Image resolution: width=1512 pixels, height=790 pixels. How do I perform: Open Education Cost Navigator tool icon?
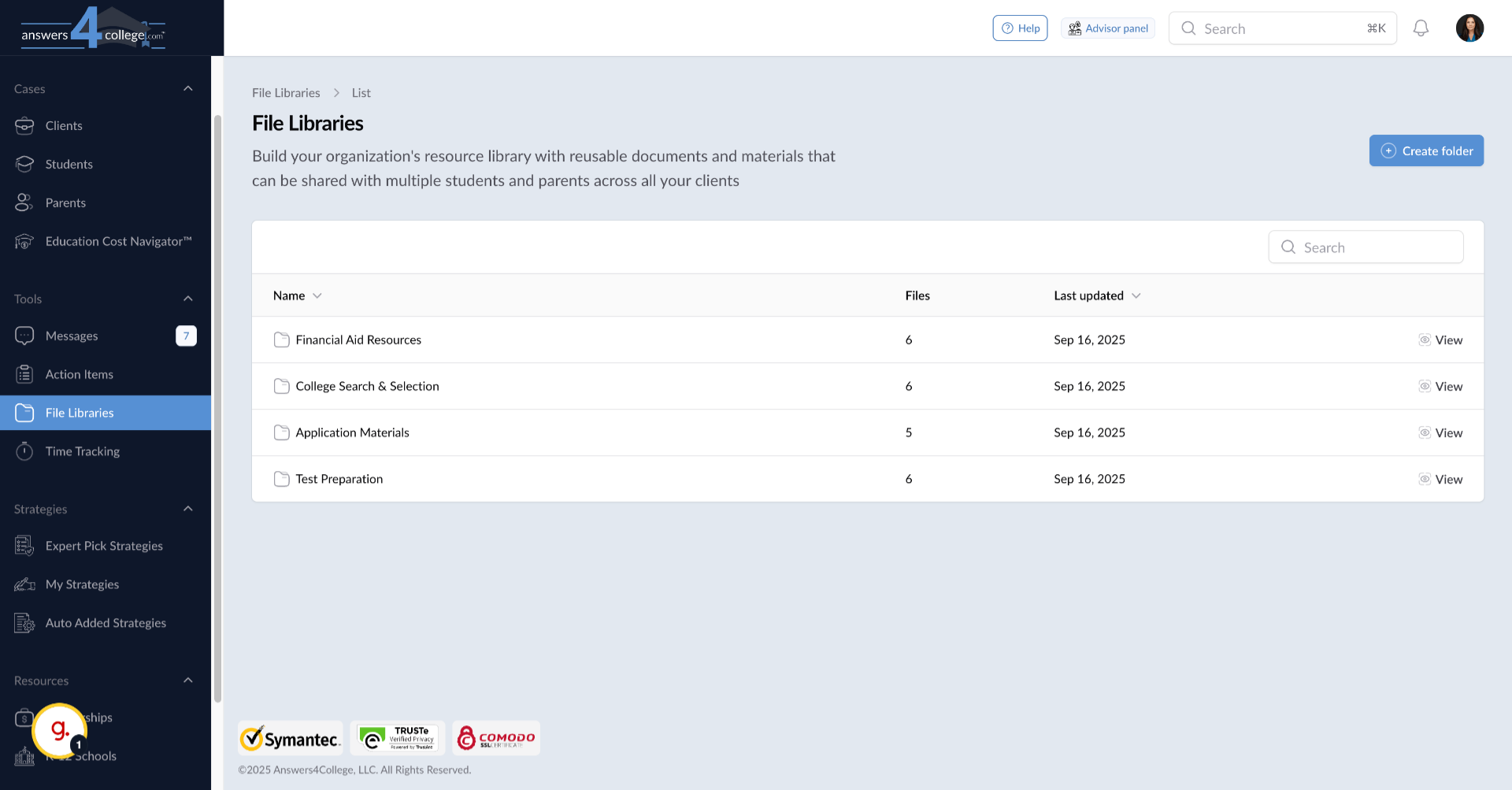tap(24, 241)
